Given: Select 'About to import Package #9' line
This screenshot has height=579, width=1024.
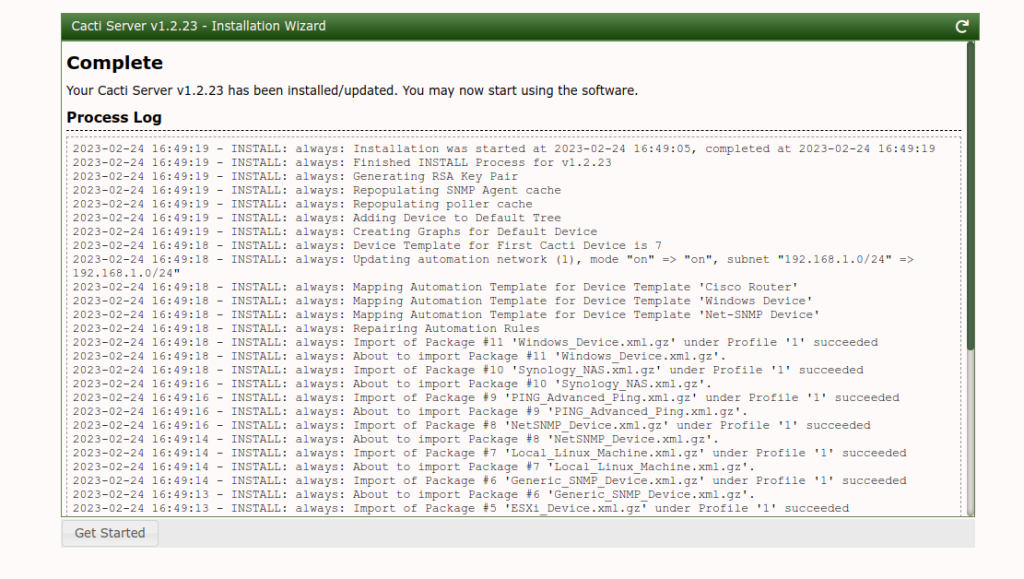Looking at the screenshot, I should (410, 411).
